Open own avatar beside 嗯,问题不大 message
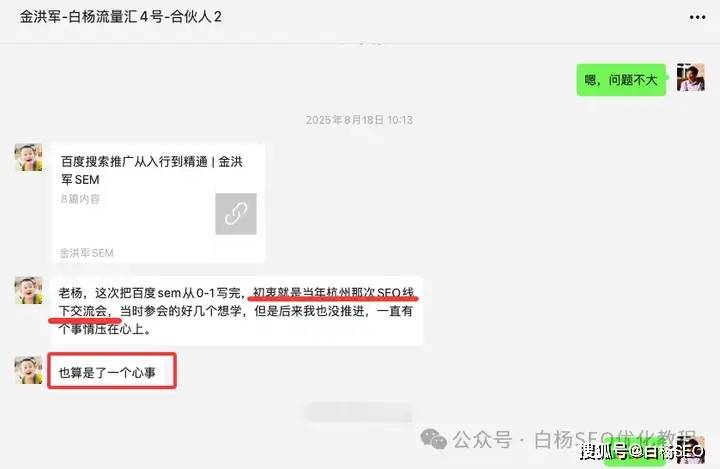The height and width of the screenshot is (469, 720). point(691,77)
